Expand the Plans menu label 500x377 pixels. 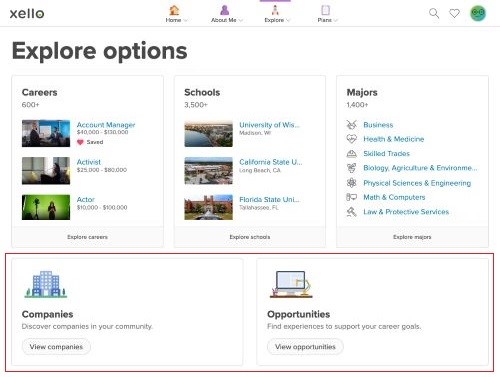[x=328, y=20]
